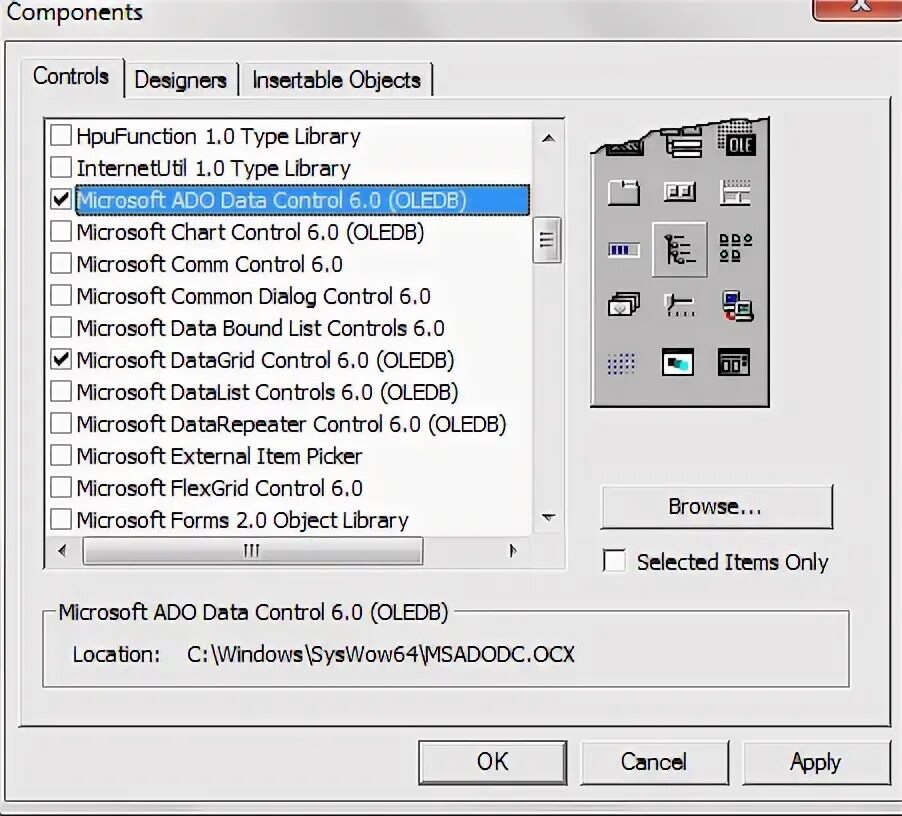Image resolution: width=902 pixels, height=816 pixels.
Task: Click the StatusBar icon in the toolbox picture
Action: [x=735, y=192]
